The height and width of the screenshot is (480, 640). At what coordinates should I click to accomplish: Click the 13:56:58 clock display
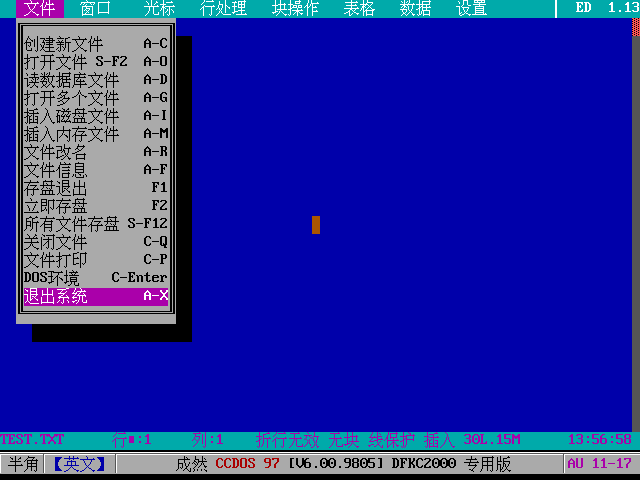(600, 440)
